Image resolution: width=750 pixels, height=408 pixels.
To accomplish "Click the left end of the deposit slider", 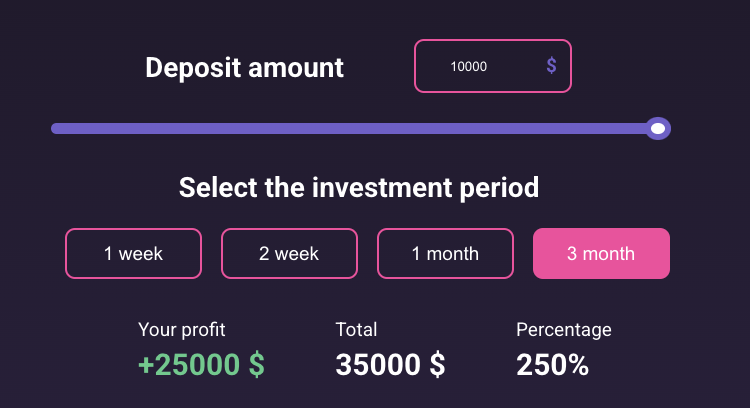I will coord(56,128).
